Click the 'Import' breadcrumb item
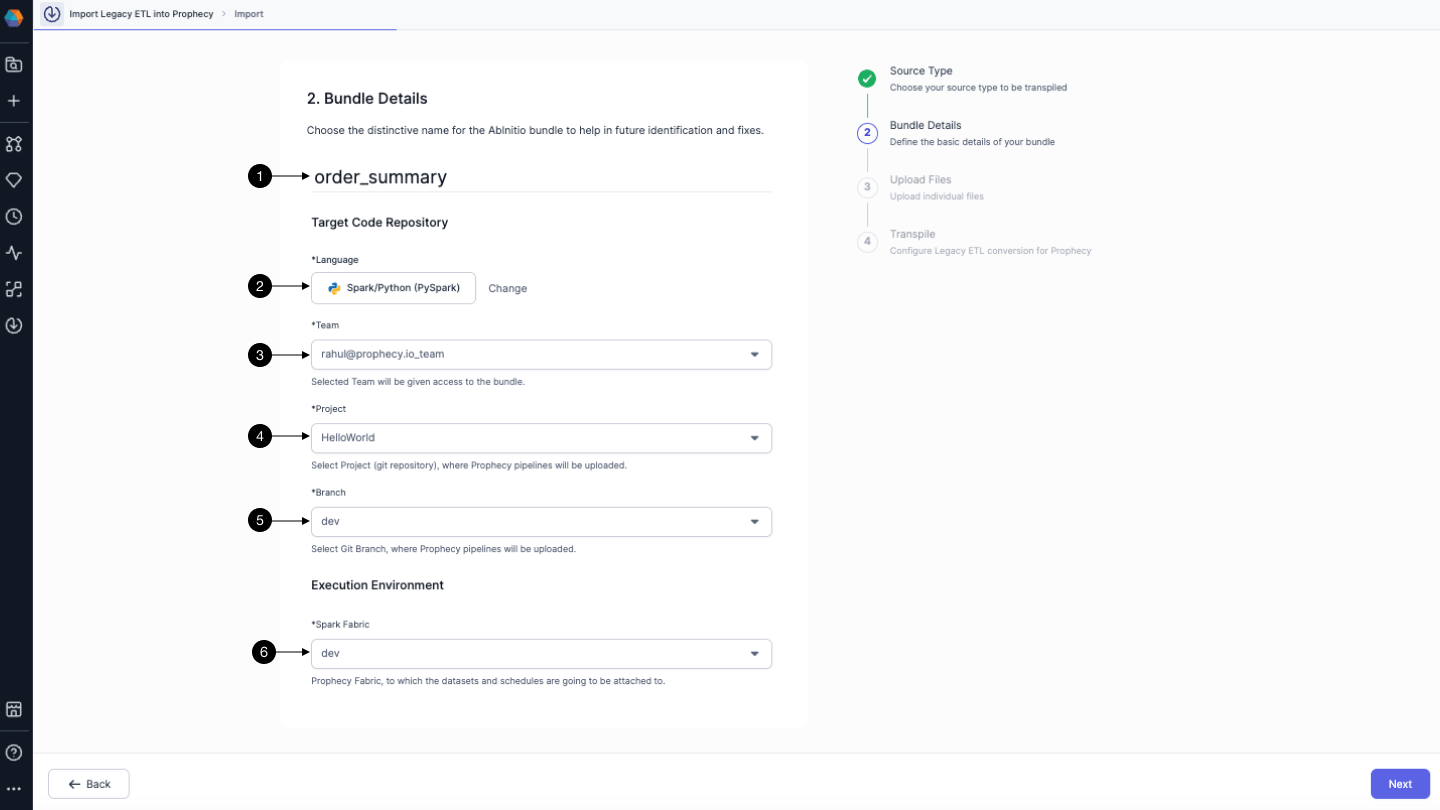1440x810 pixels. 249,14
